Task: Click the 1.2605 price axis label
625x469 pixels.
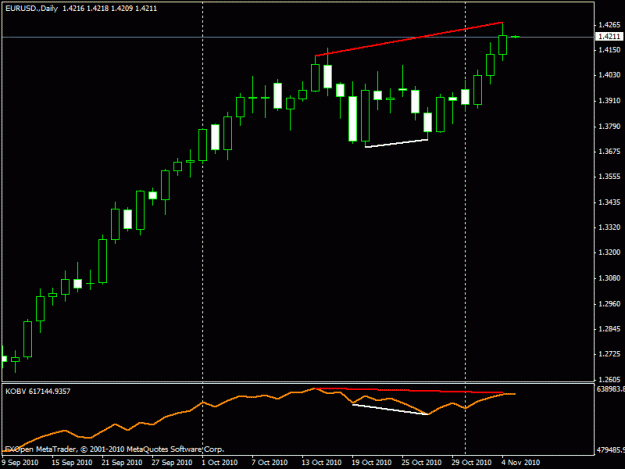Action: point(609,380)
